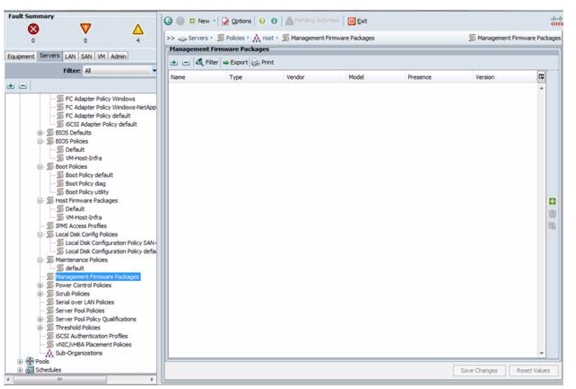
Task: Sort by the Vendor column header
Action: pyautogui.click(x=295, y=77)
